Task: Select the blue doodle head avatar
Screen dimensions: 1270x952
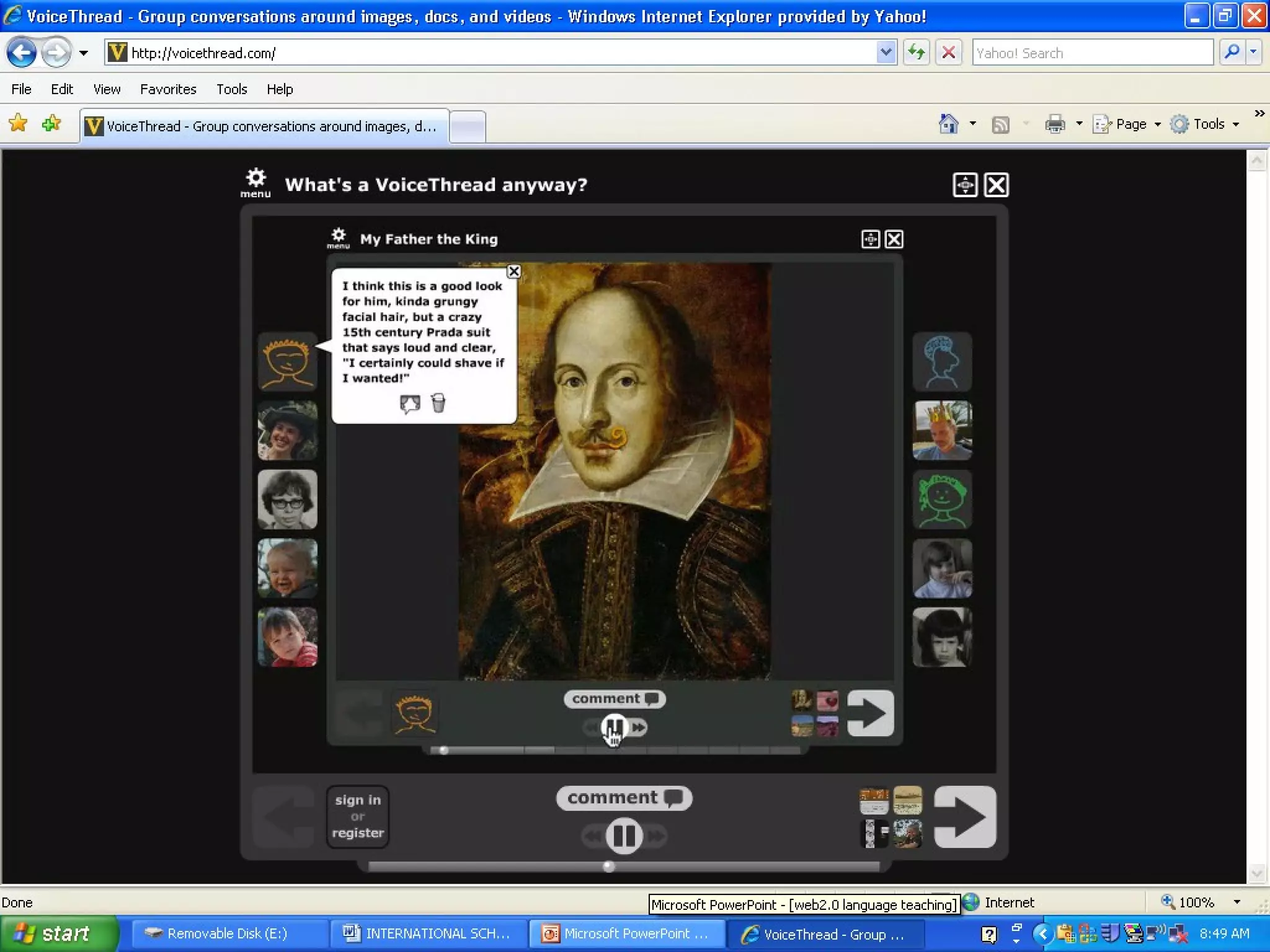Action: coord(941,361)
